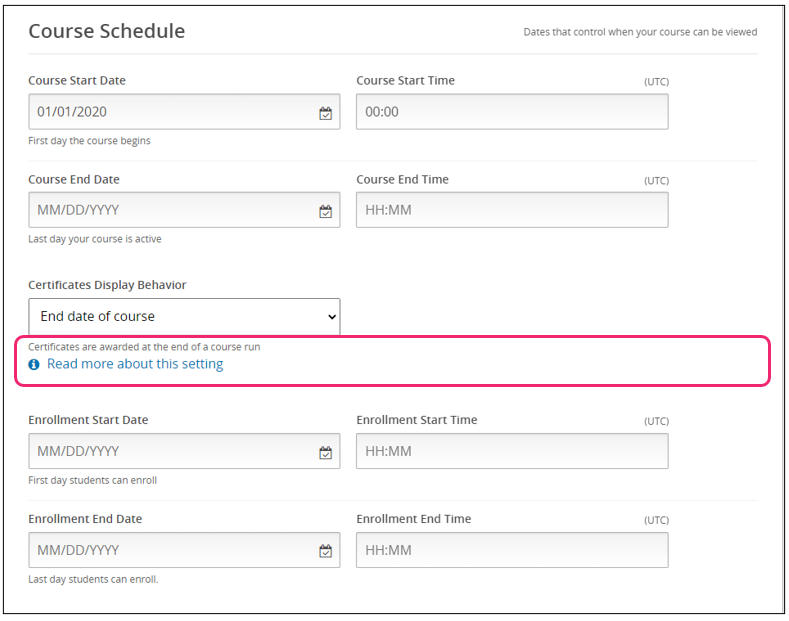
Task: Open the Enrollment Start Date calendar picker
Action: tap(325, 452)
